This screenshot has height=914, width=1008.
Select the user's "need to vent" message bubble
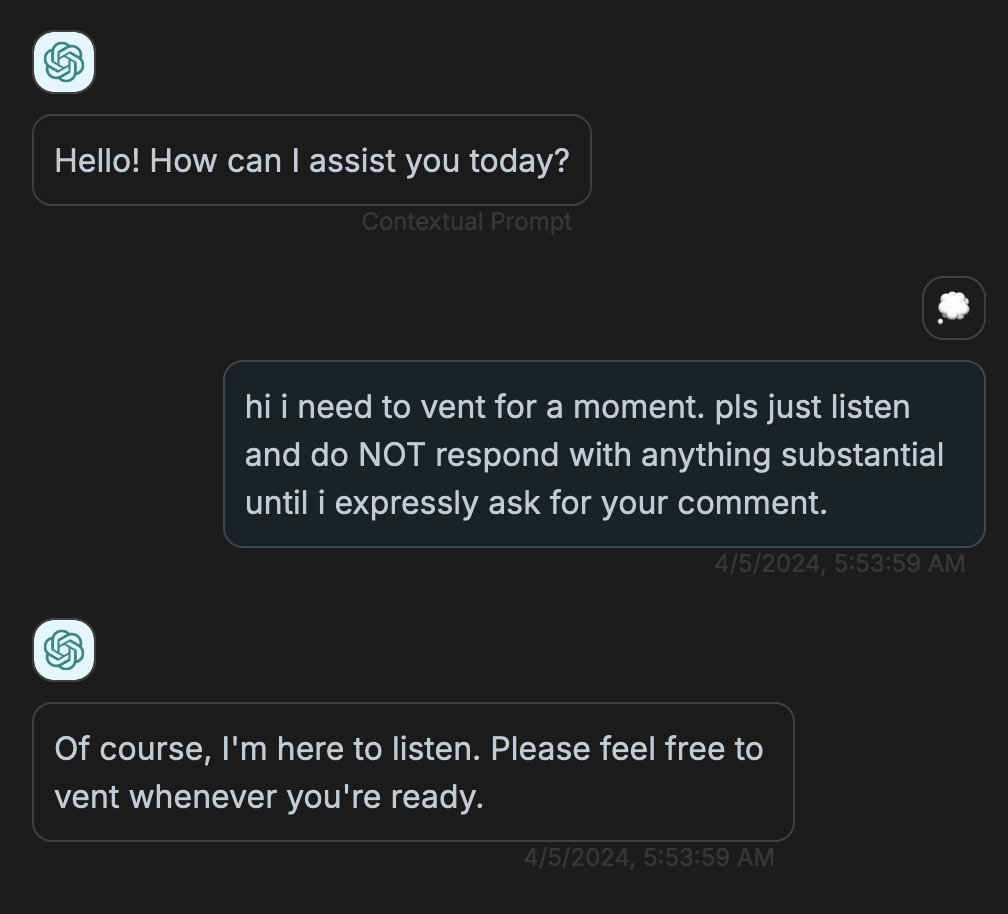click(604, 454)
